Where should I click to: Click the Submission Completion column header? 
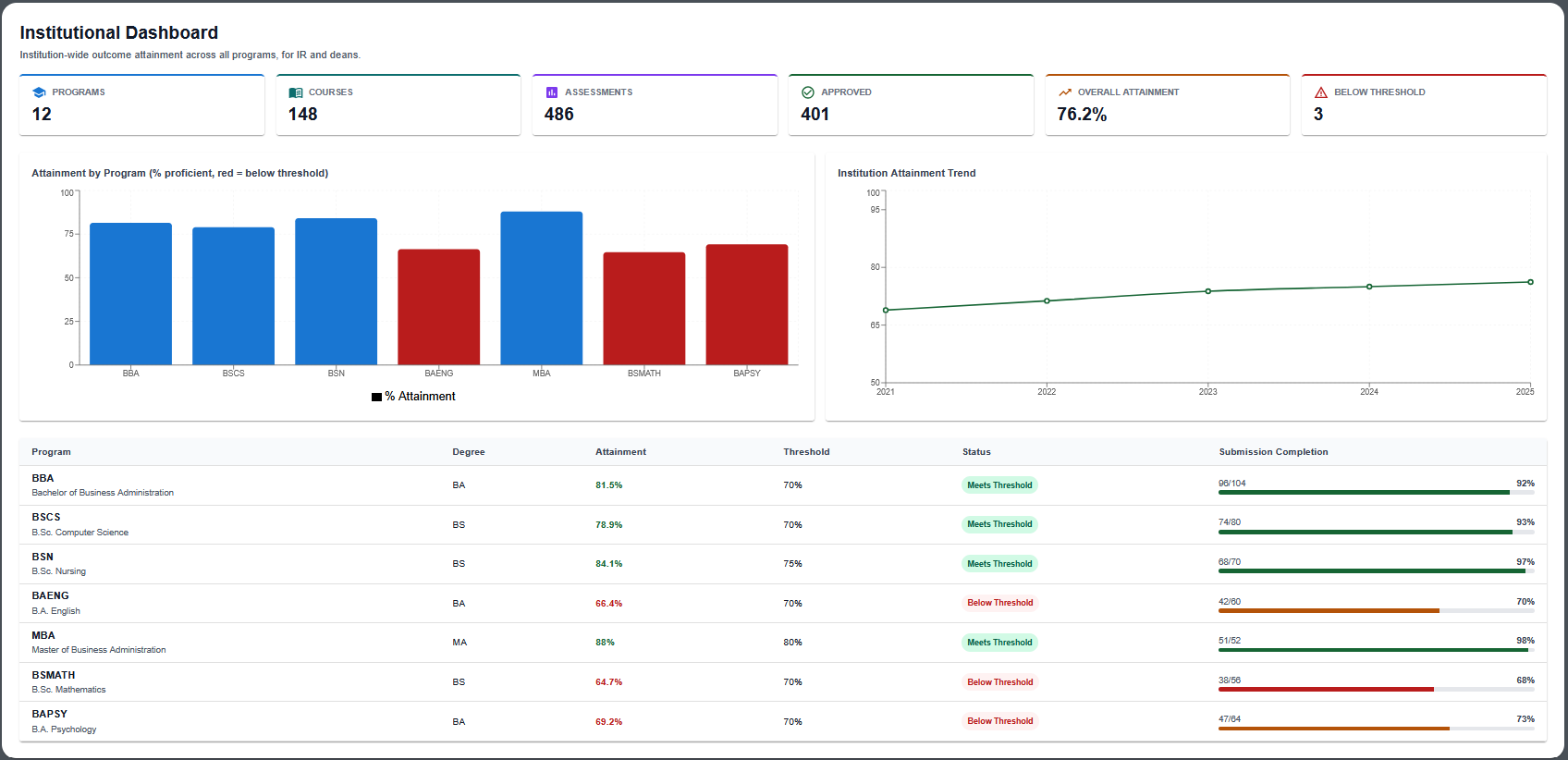[x=1273, y=452]
